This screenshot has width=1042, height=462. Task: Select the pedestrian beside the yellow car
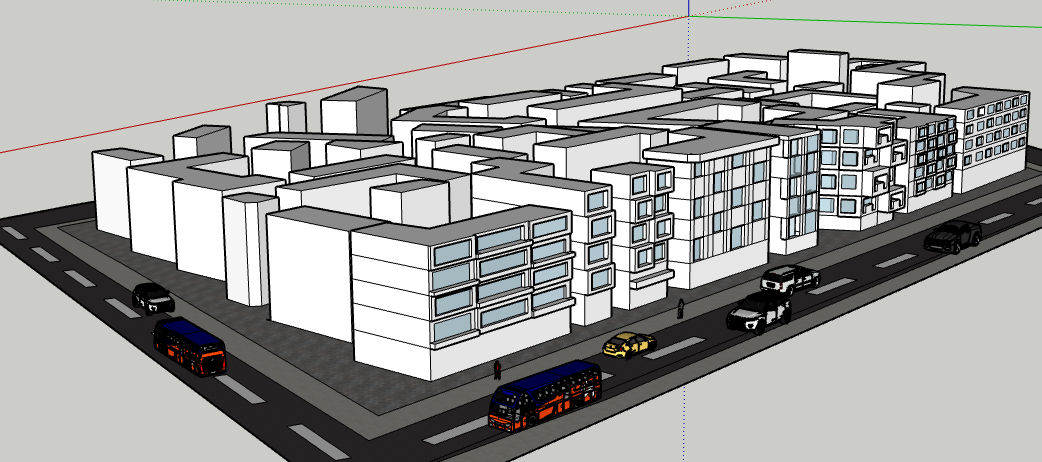(681, 308)
